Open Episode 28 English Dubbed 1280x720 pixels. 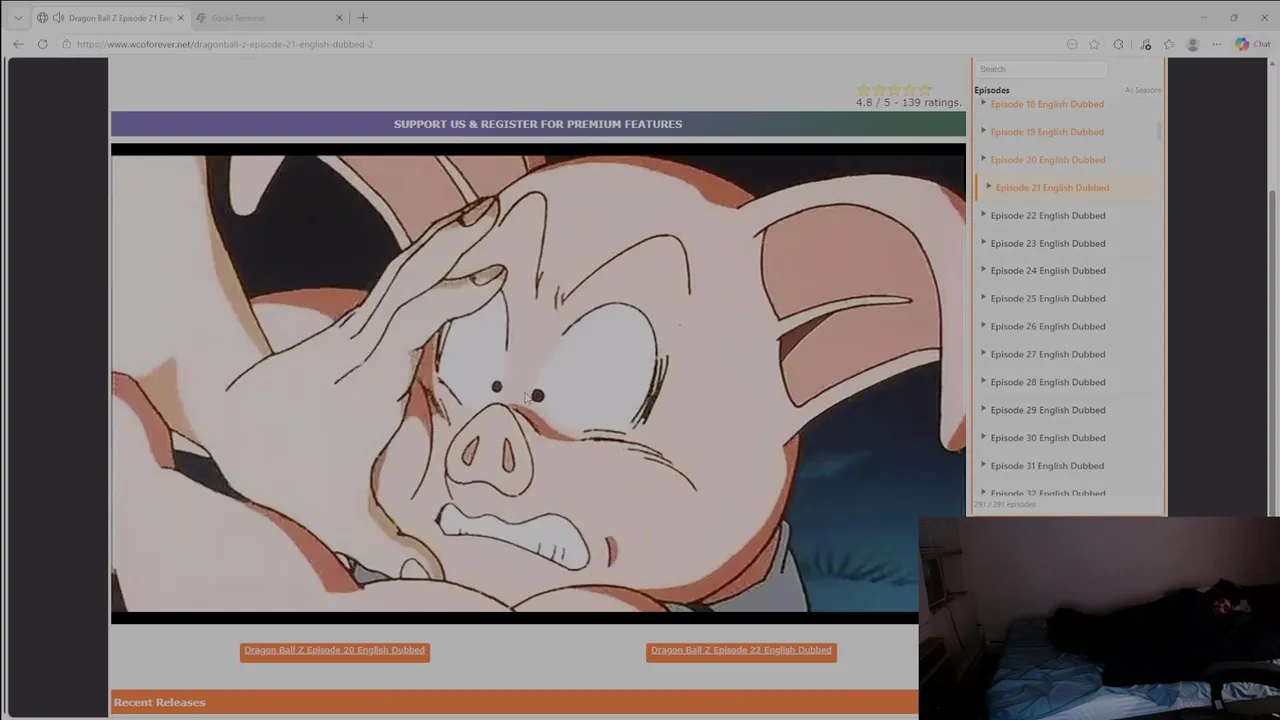[1048, 383]
